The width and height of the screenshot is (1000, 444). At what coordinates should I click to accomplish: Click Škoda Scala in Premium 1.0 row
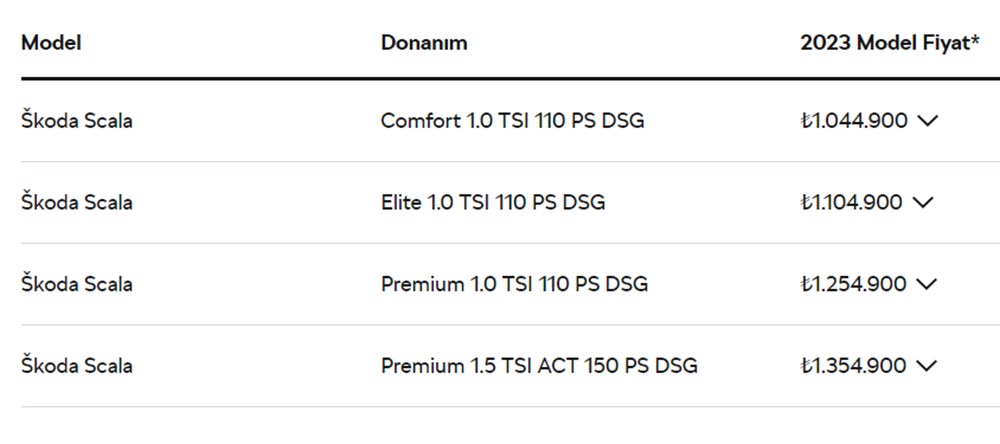77,284
